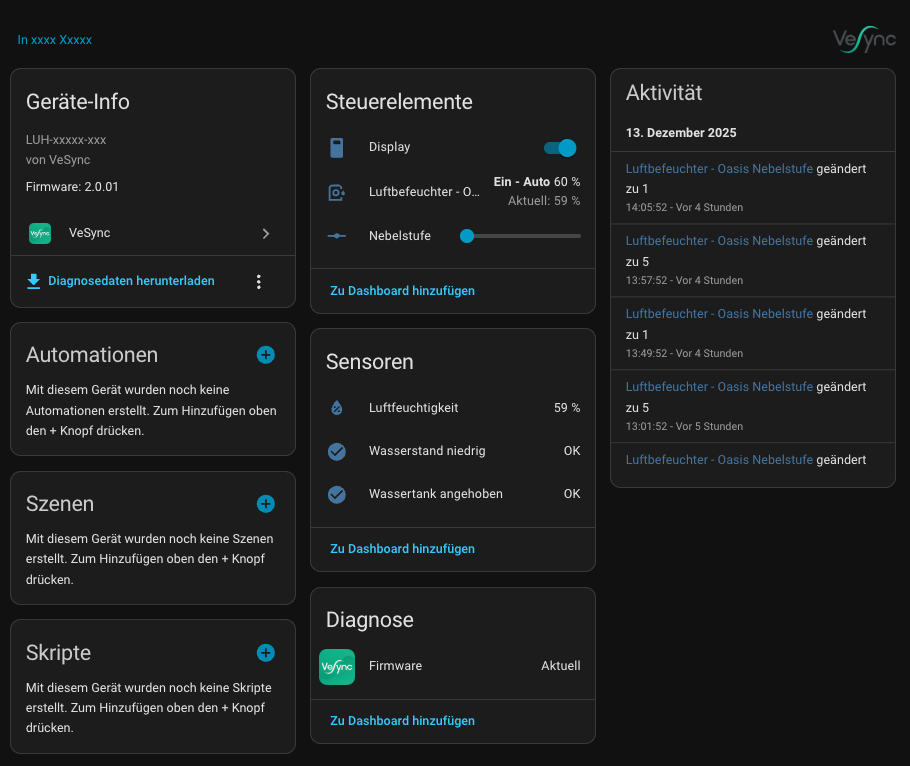The width and height of the screenshot is (910, 766).
Task: Click the plus icon in Skripte card
Action: click(x=266, y=653)
